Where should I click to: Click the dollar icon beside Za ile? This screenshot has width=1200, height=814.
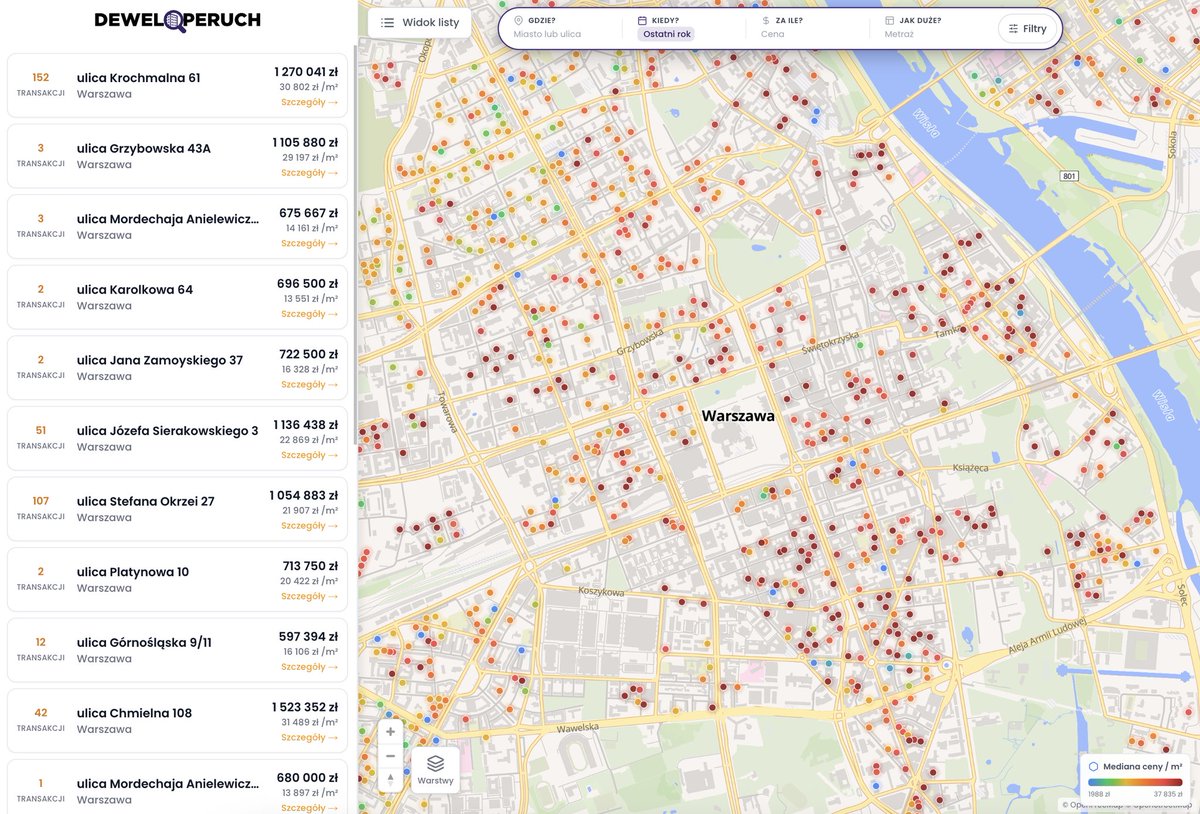[766, 20]
